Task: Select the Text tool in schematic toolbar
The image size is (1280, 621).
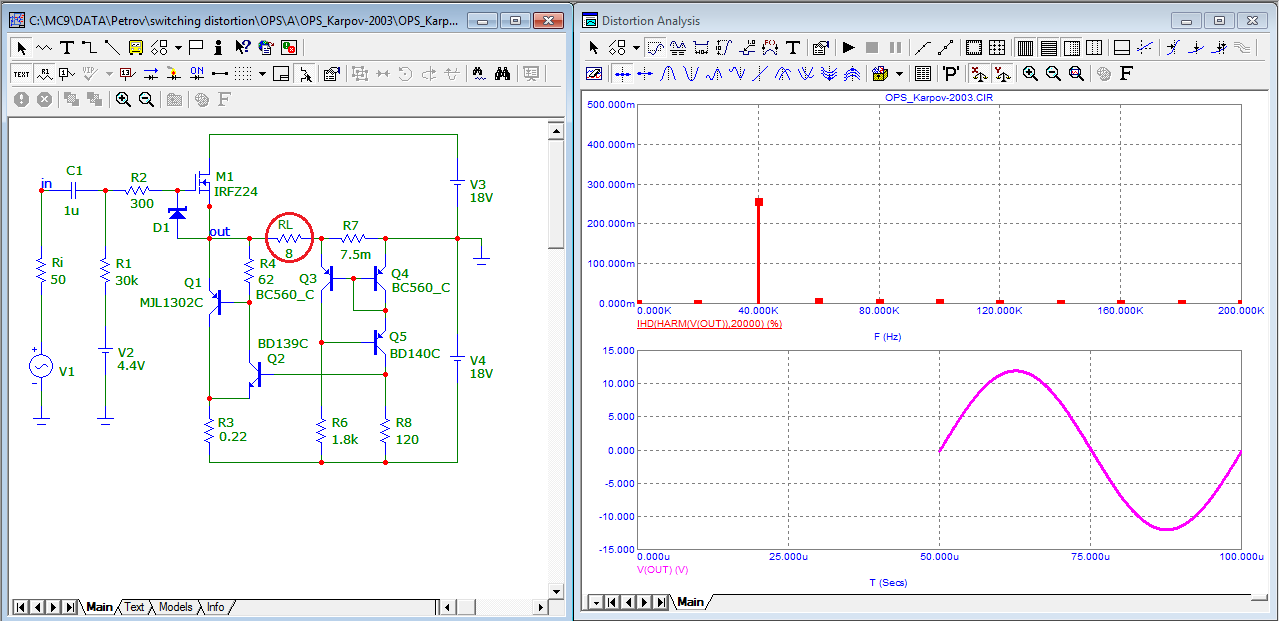Action: click(x=67, y=47)
